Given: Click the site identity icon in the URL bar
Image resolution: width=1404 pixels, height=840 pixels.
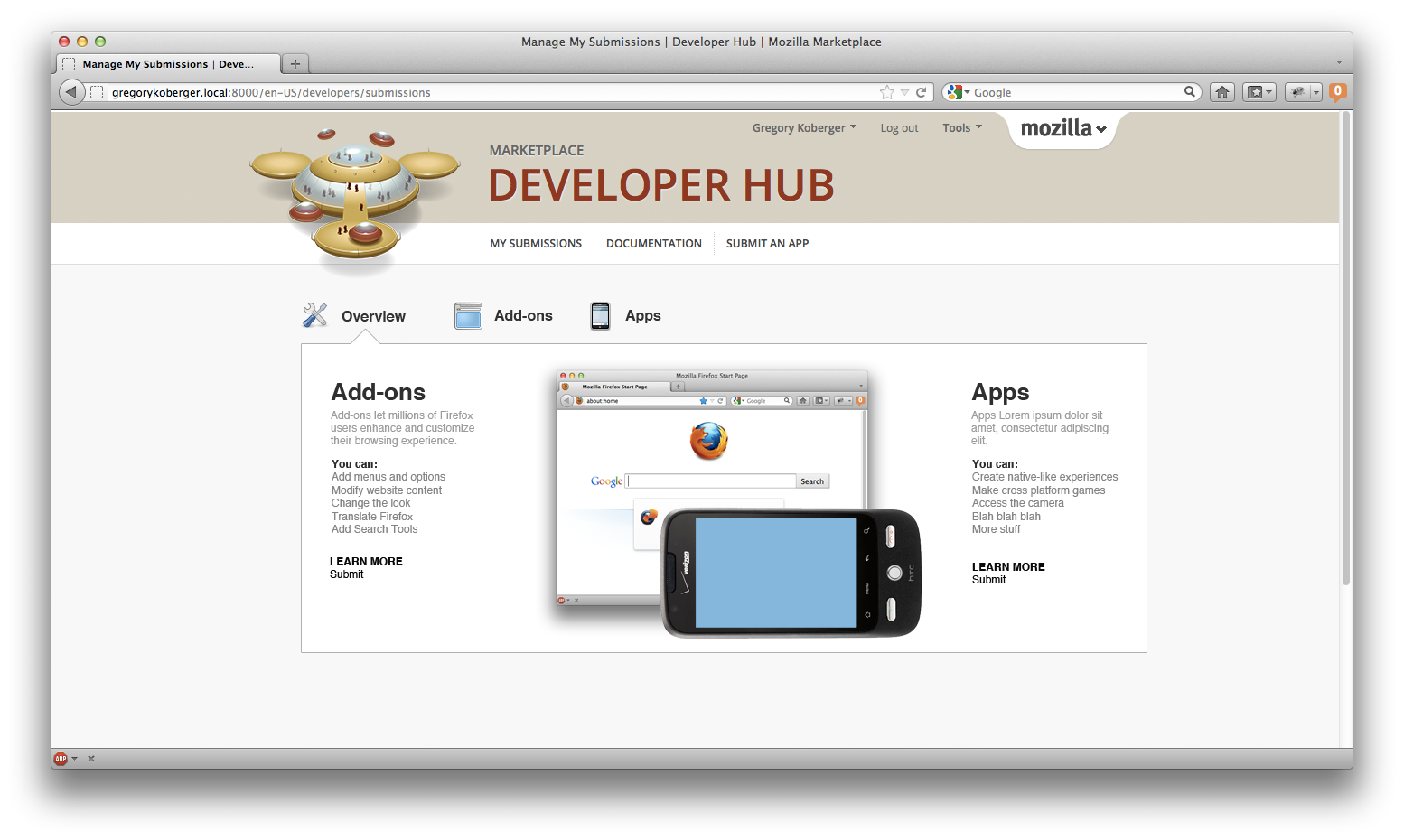Looking at the screenshot, I should pos(98,92).
